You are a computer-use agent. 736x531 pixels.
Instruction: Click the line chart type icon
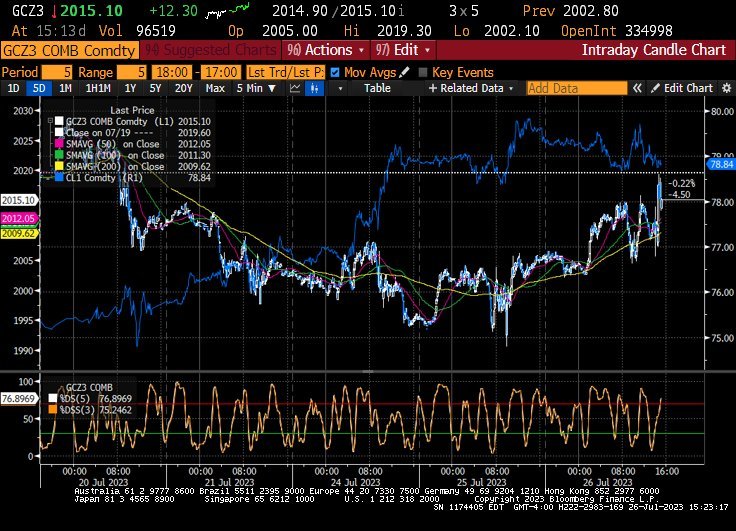coord(296,88)
